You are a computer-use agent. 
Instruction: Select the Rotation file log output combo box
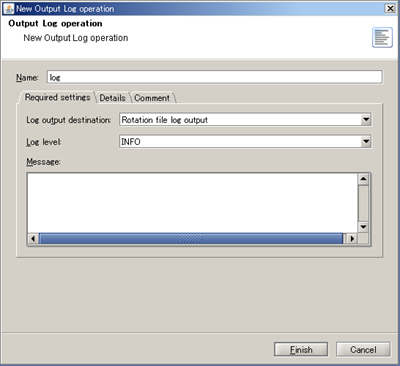tap(245, 120)
